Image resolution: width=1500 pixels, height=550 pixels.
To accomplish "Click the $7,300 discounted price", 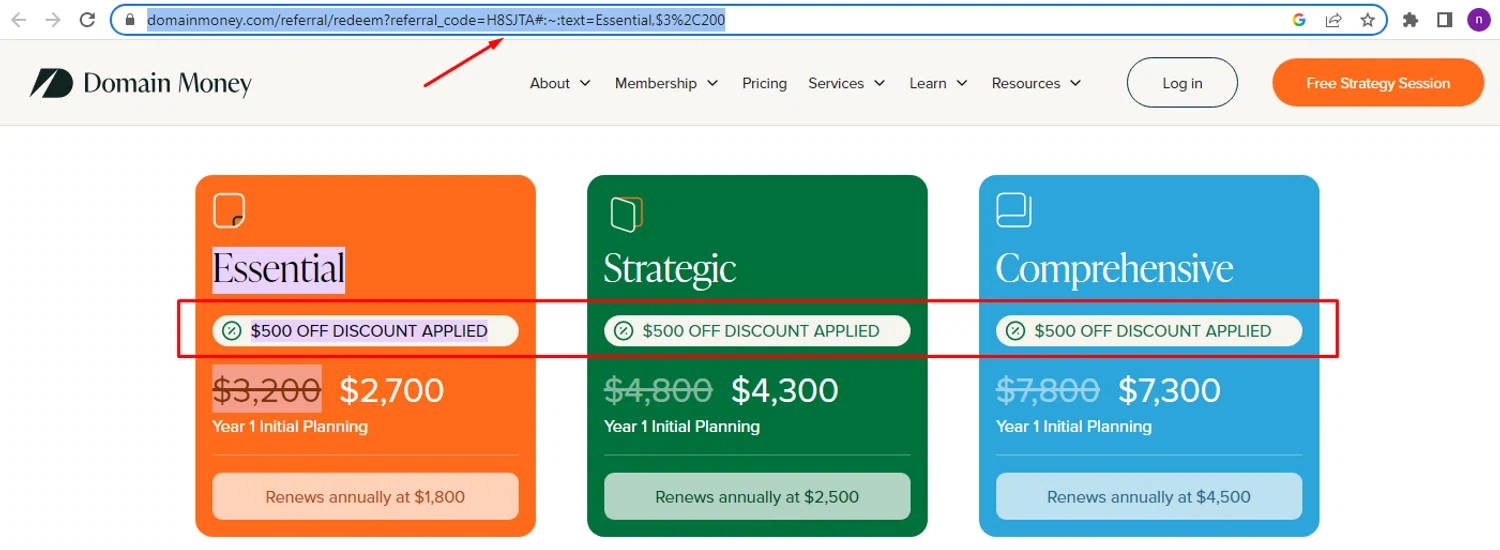I will click(1170, 390).
